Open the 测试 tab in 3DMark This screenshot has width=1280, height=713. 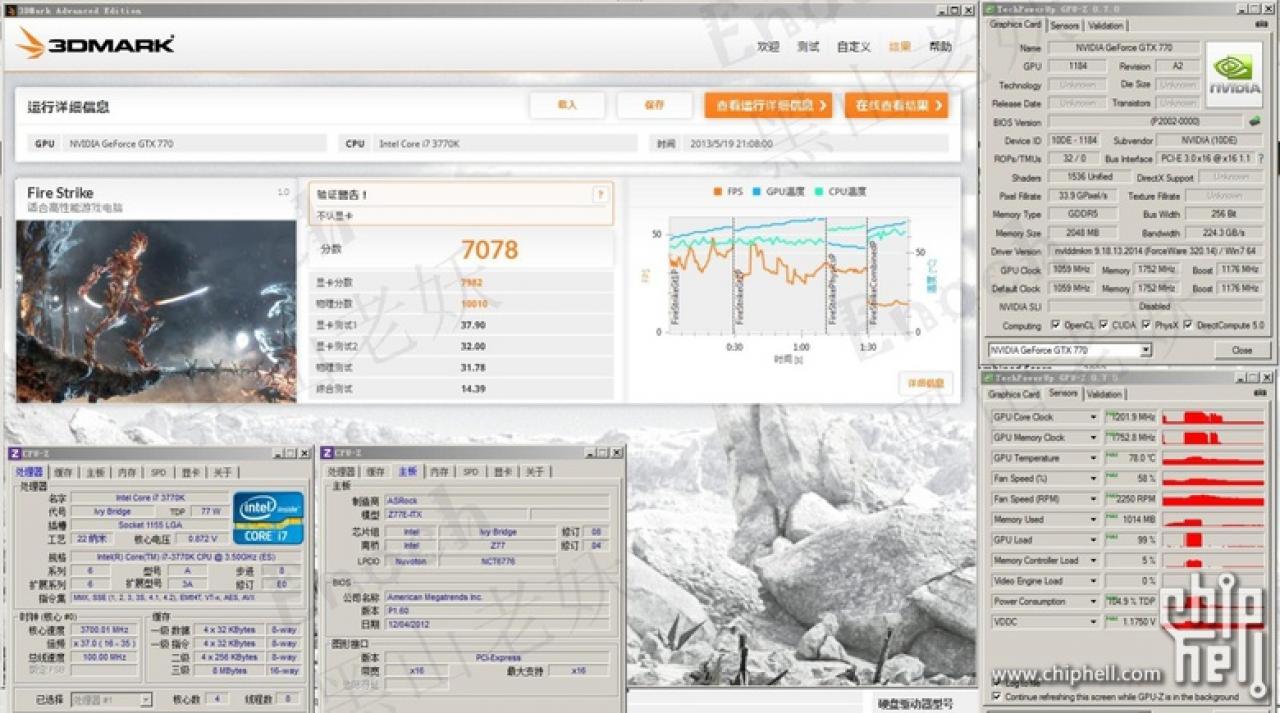pos(808,47)
